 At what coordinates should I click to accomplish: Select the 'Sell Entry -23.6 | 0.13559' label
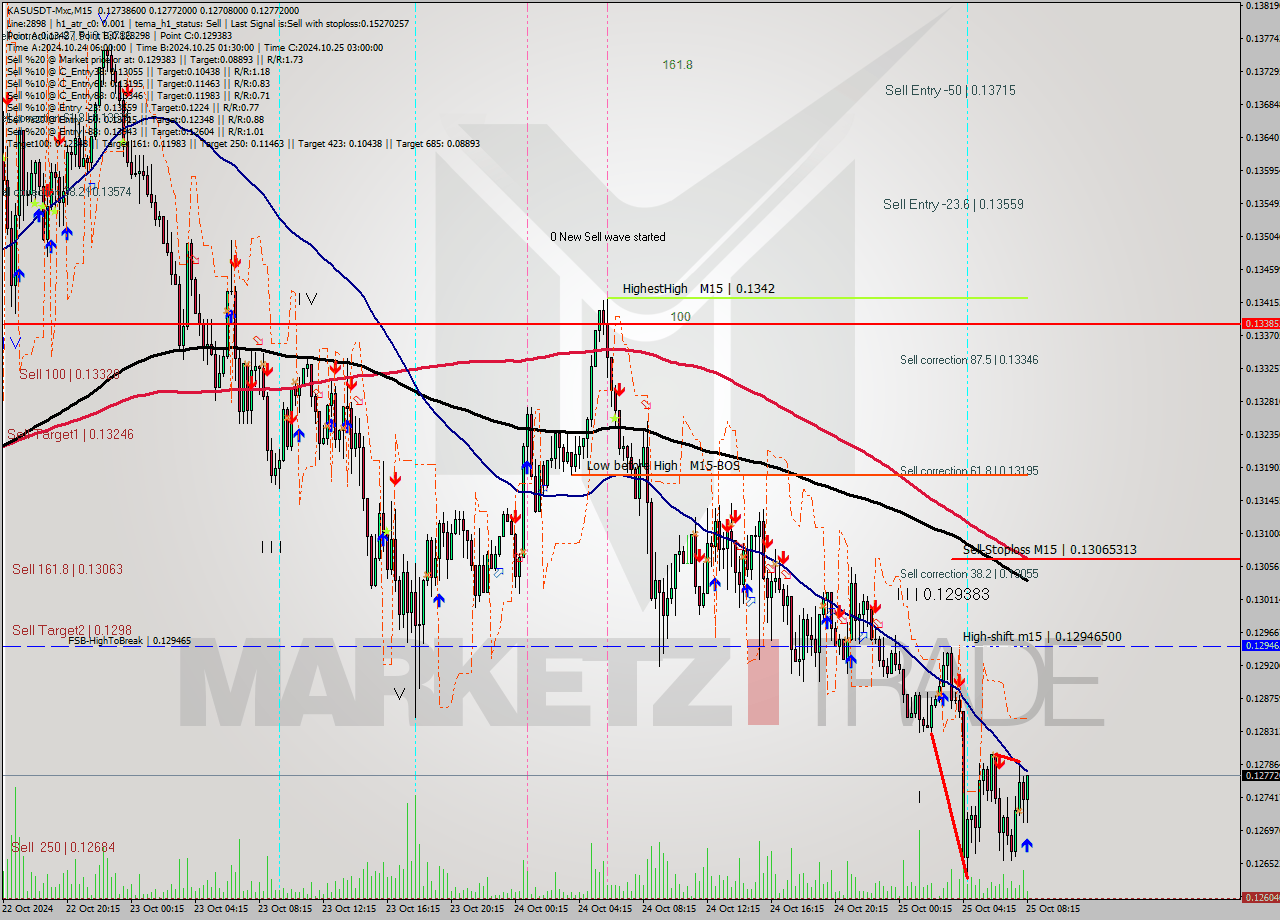953,204
